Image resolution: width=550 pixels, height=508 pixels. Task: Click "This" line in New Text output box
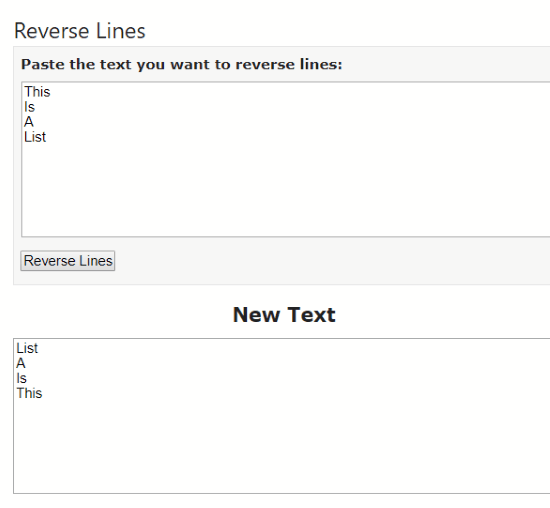(x=29, y=394)
